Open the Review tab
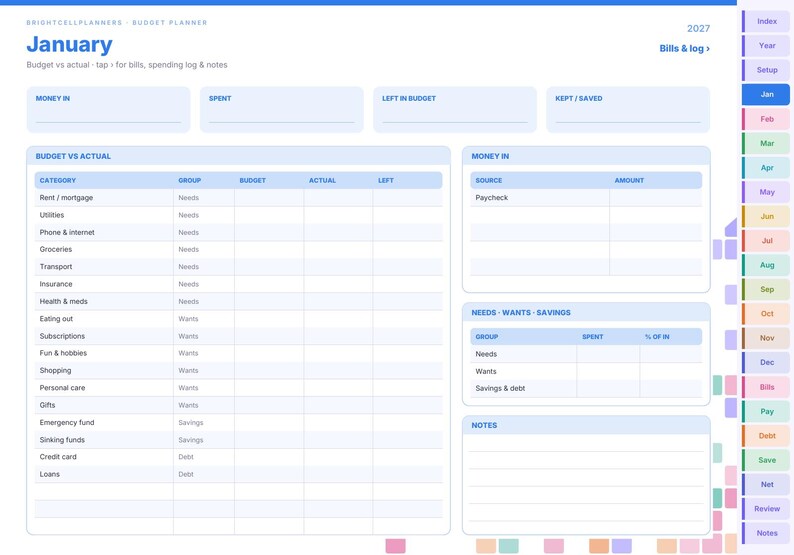This screenshot has width=794, height=555. click(766, 508)
